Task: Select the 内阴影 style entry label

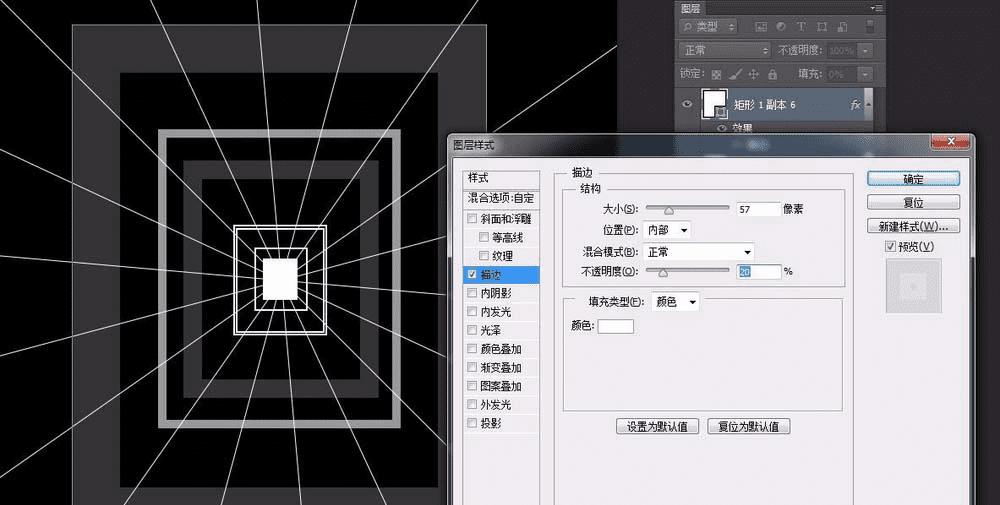Action: [x=496, y=293]
